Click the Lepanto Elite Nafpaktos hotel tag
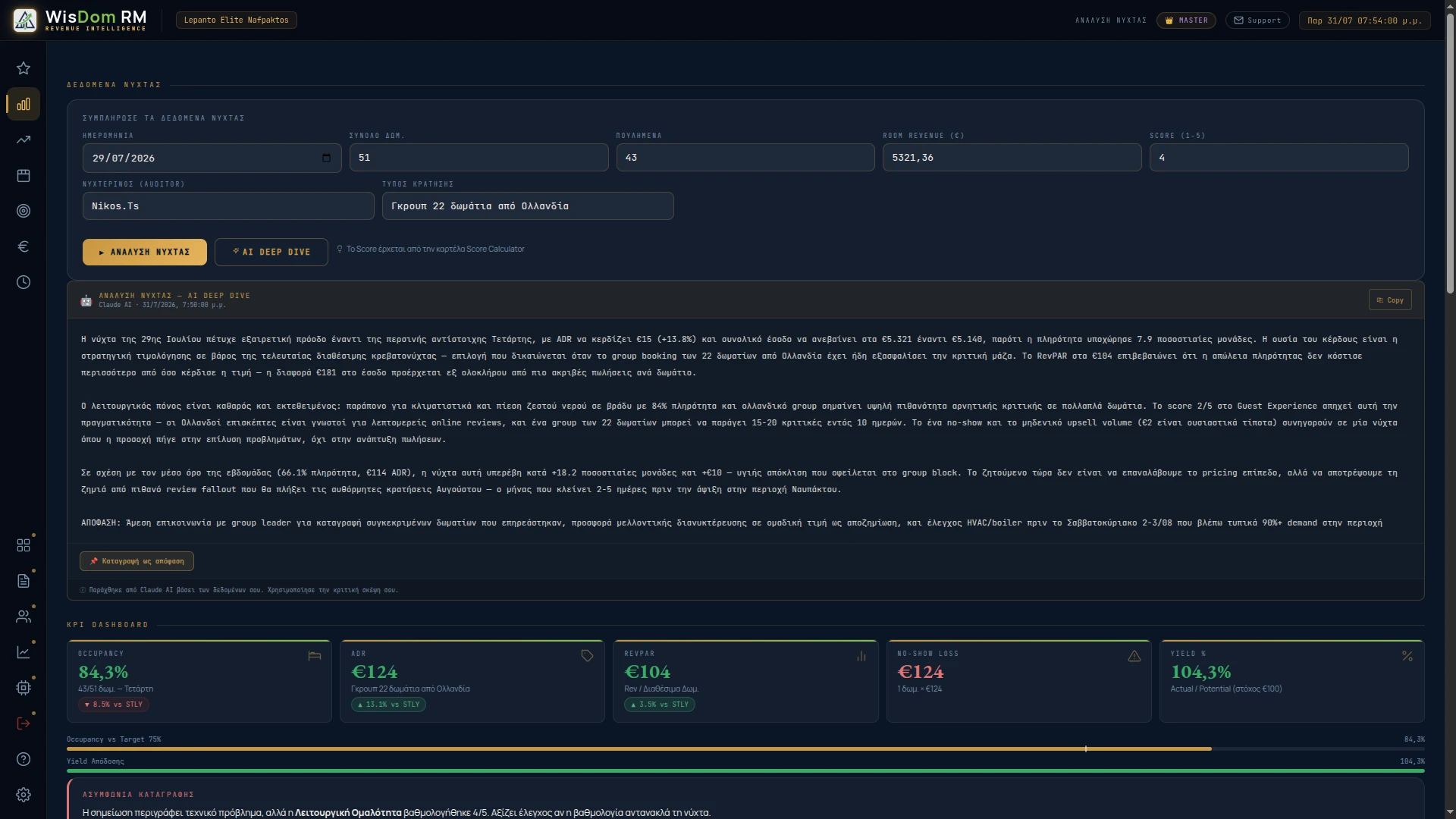The image size is (1456, 819). point(236,20)
